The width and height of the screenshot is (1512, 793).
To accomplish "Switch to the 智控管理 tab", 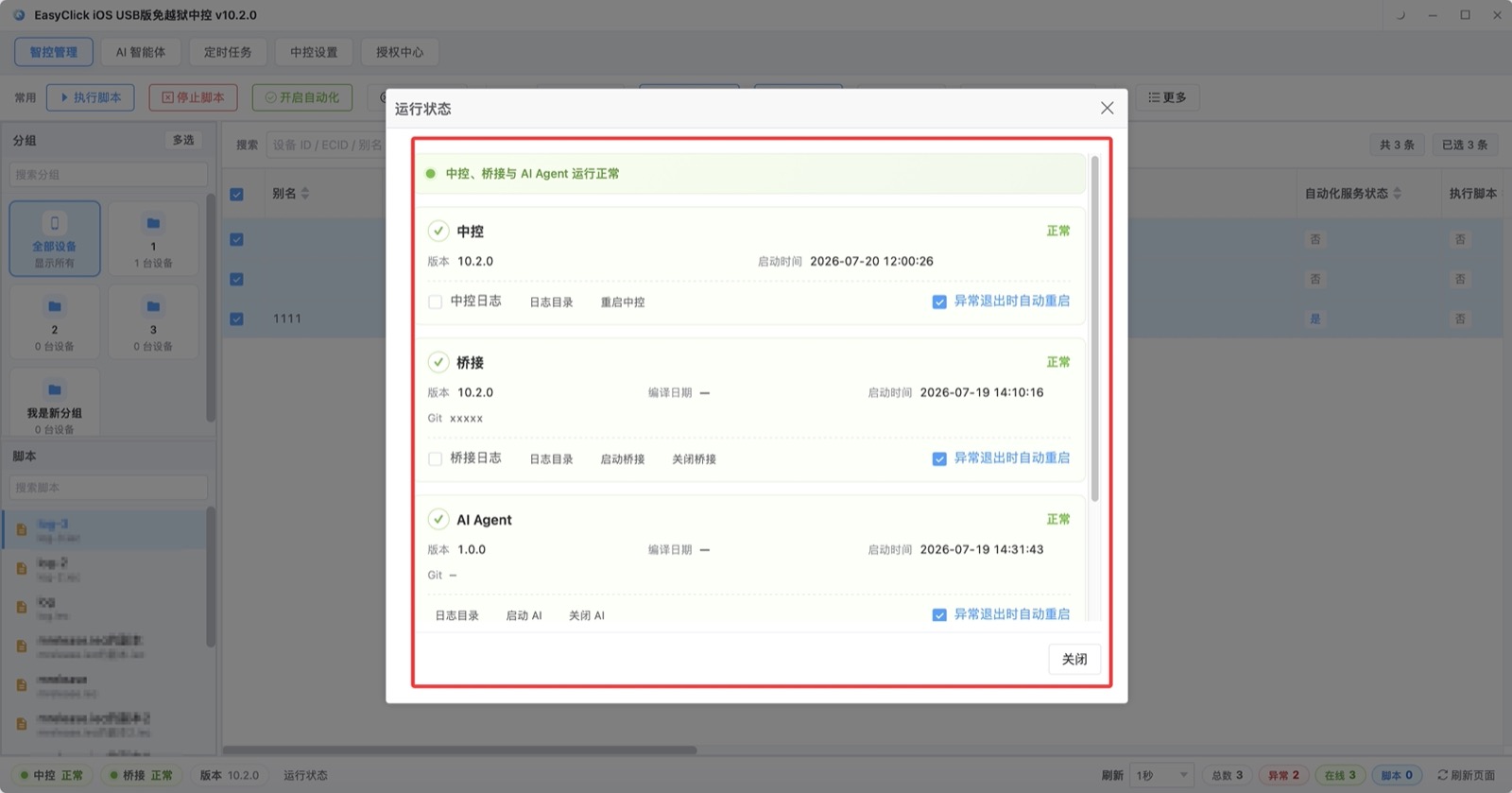I will (54, 52).
